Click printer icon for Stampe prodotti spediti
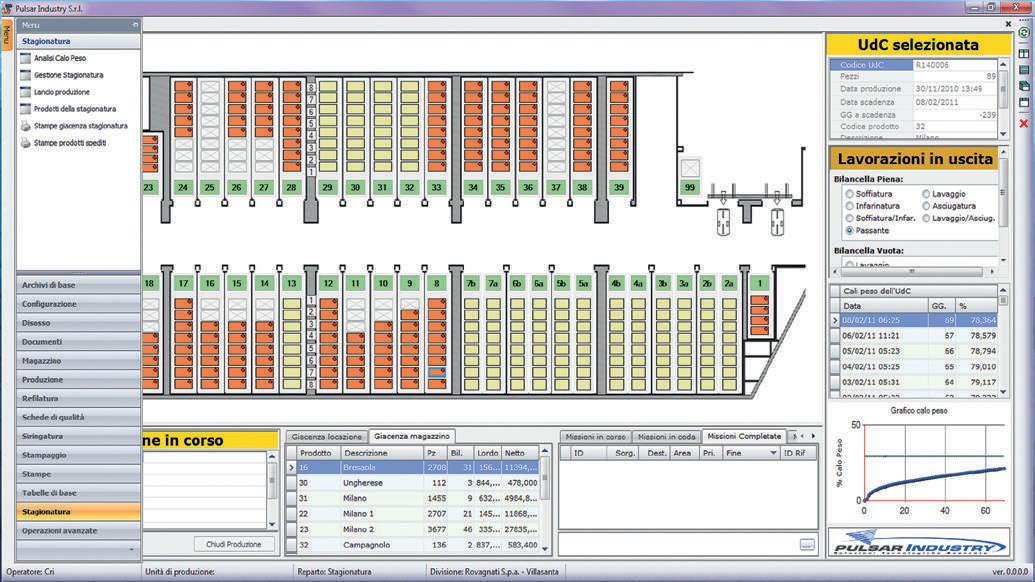The width and height of the screenshot is (1035, 582). pyautogui.click(x=26, y=143)
